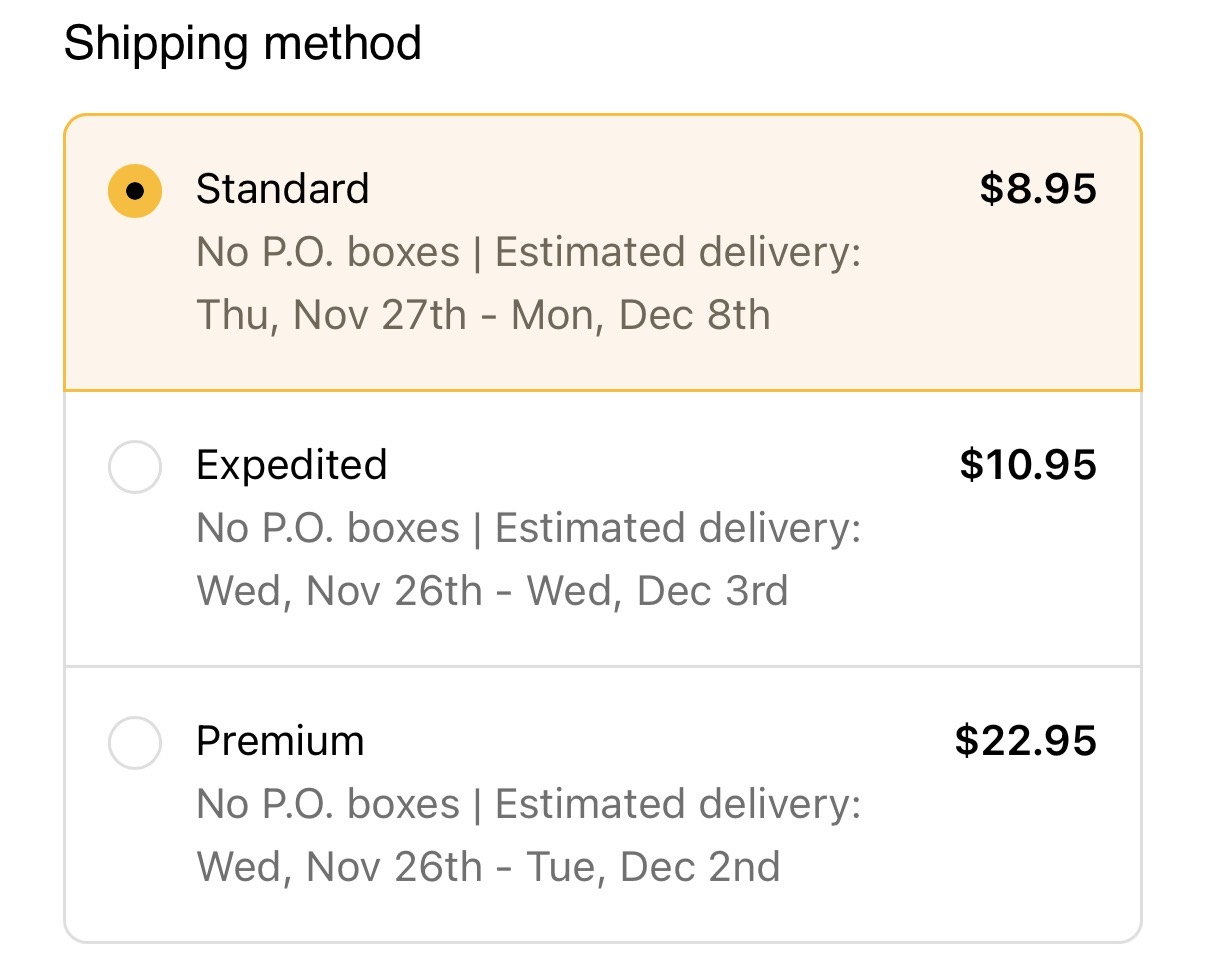The height and width of the screenshot is (968, 1206).
Task: Click the "Standard" option label
Action: 282,189
